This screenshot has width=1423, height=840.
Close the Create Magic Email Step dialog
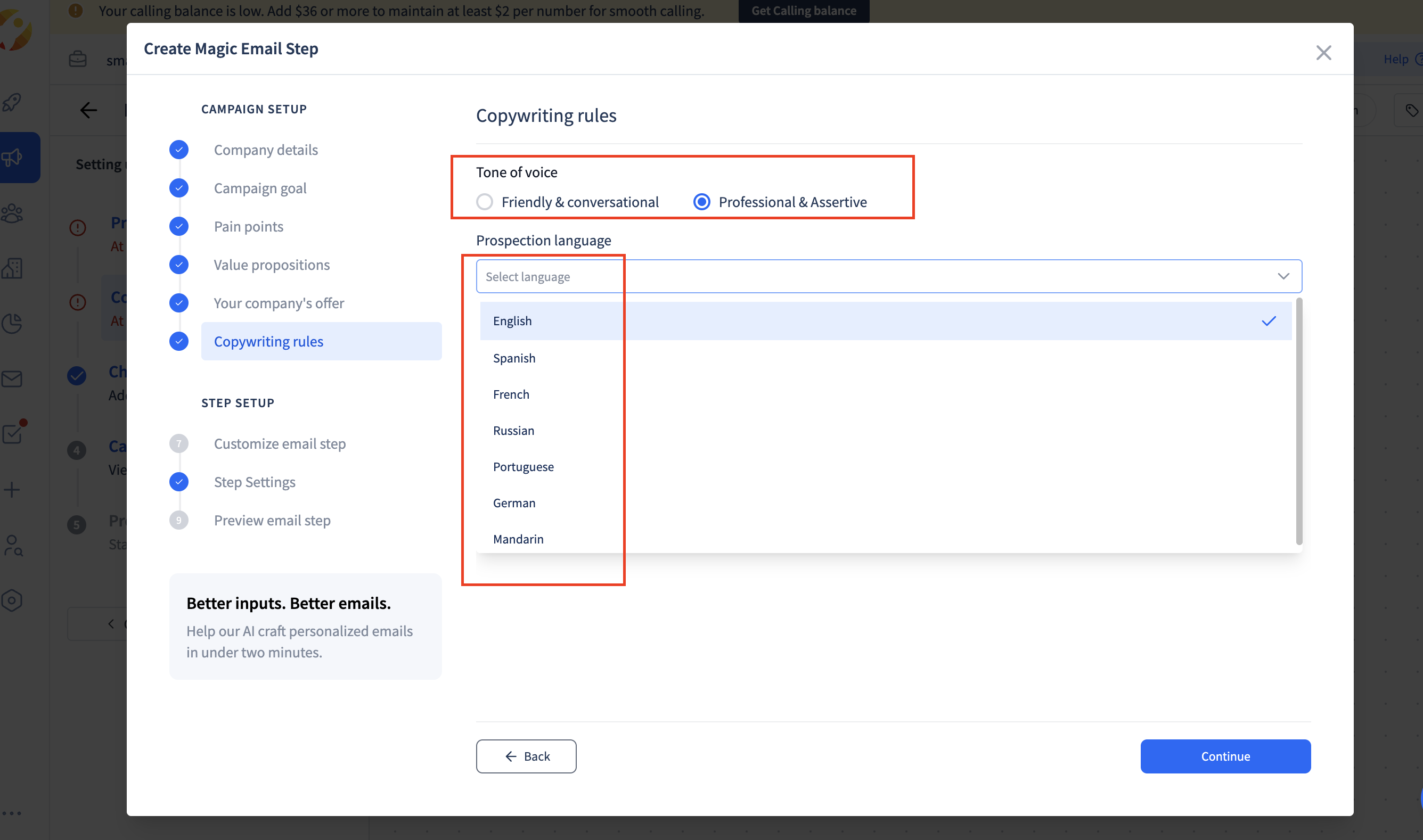click(x=1323, y=53)
